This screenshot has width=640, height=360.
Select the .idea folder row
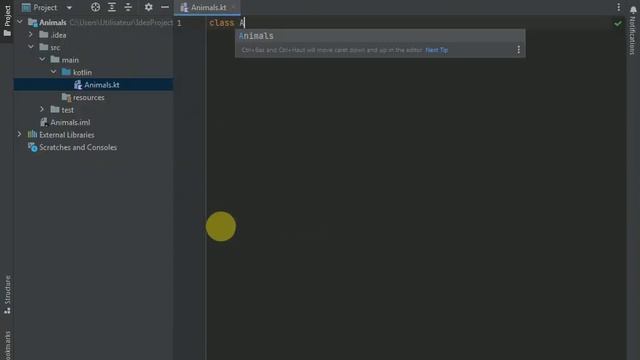click(x=93, y=35)
